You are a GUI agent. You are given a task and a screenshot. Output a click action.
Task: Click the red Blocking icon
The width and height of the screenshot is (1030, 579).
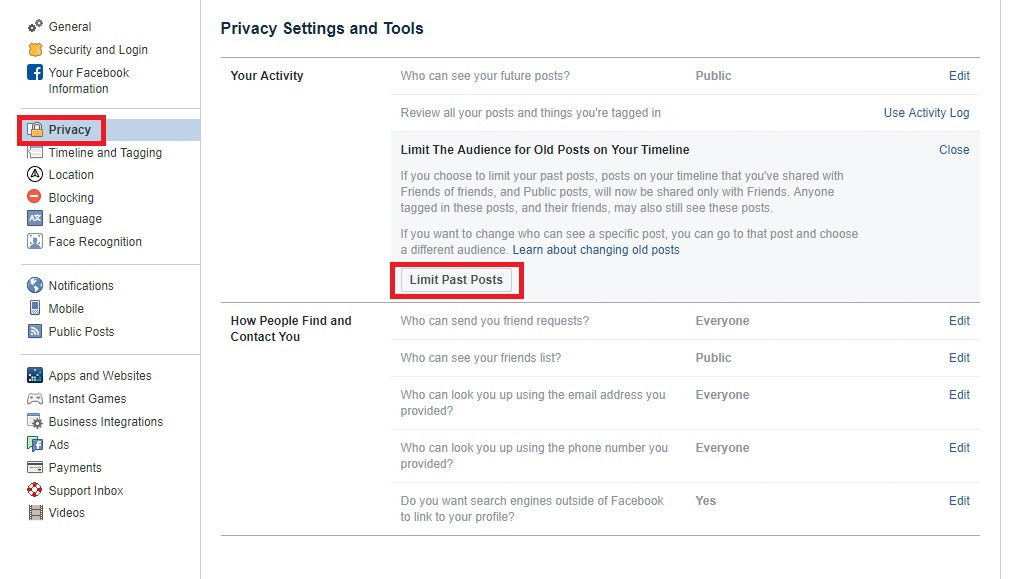34,197
